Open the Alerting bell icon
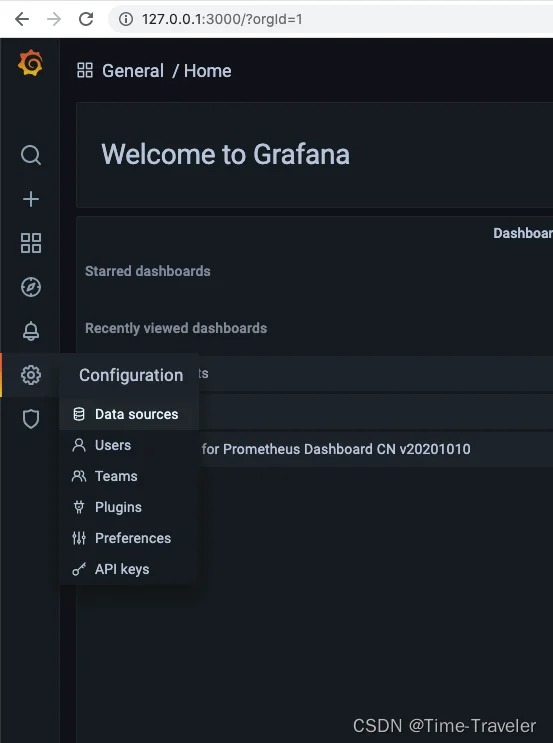This screenshot has height=743, width=553. pos(31,331)
